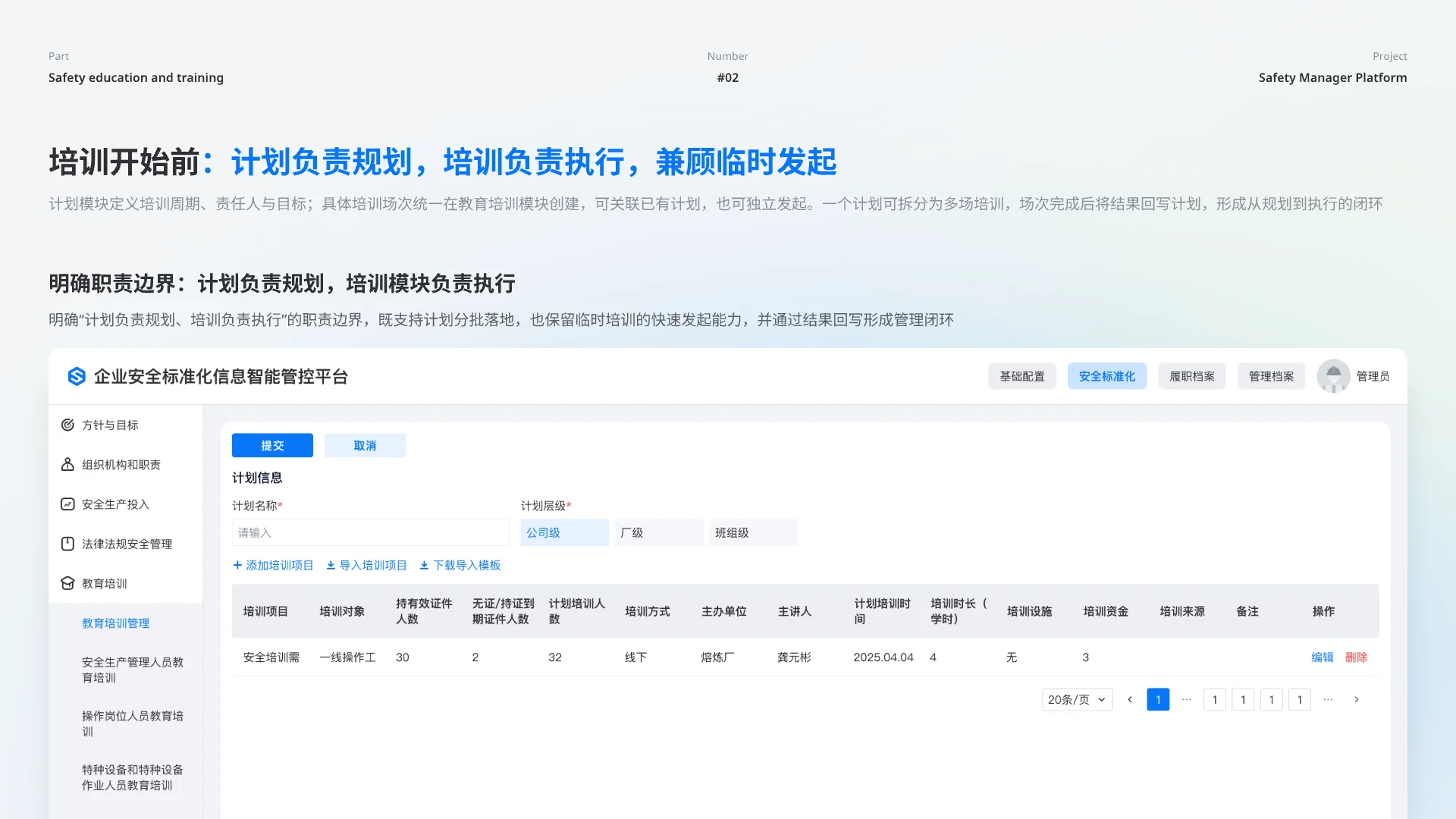The height and width of the screenshot is (819, 1456).
Task: Click the 培训资金 column header
Action: (x=1106, y=610)
